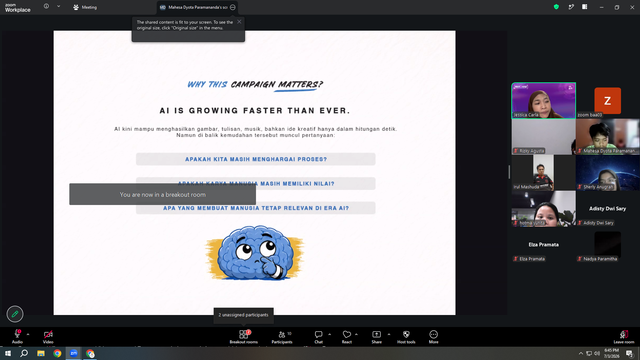
Task: Click the thinking brain illustration on slide
Action: point(255,252)
